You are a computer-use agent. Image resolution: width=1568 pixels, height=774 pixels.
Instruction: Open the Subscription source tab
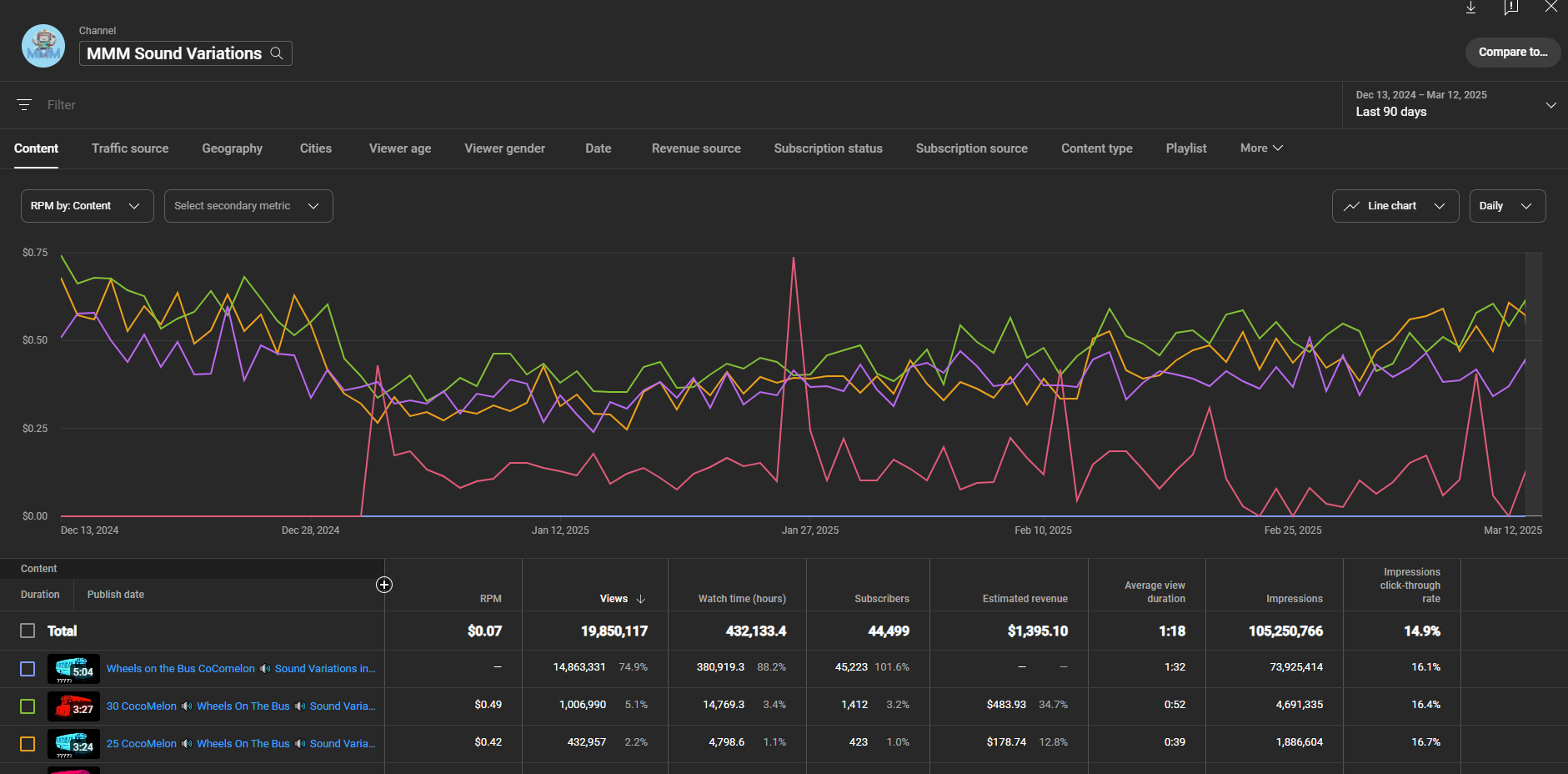tap(971, 148)
